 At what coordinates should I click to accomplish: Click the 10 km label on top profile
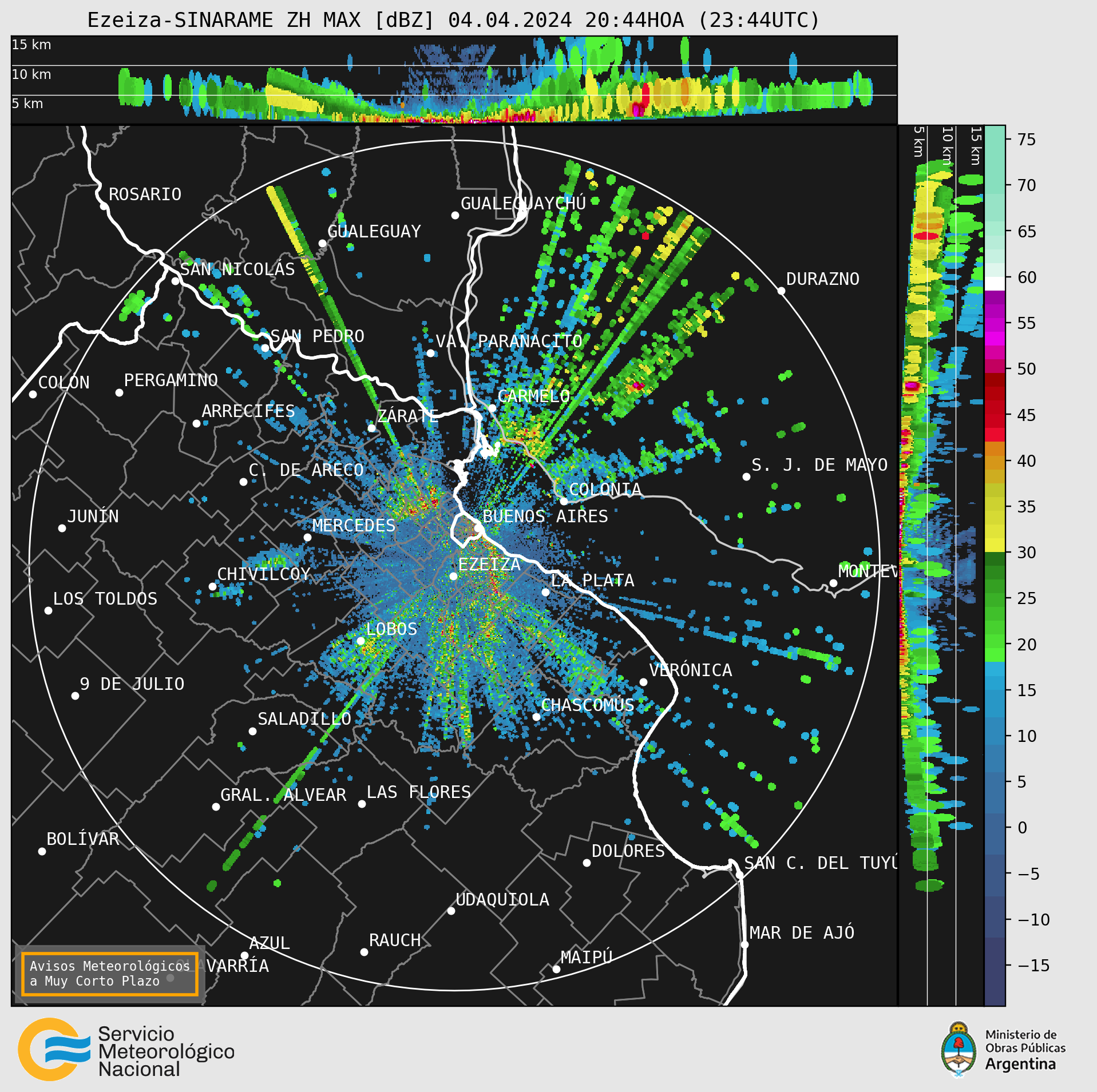tap(31, 74)
